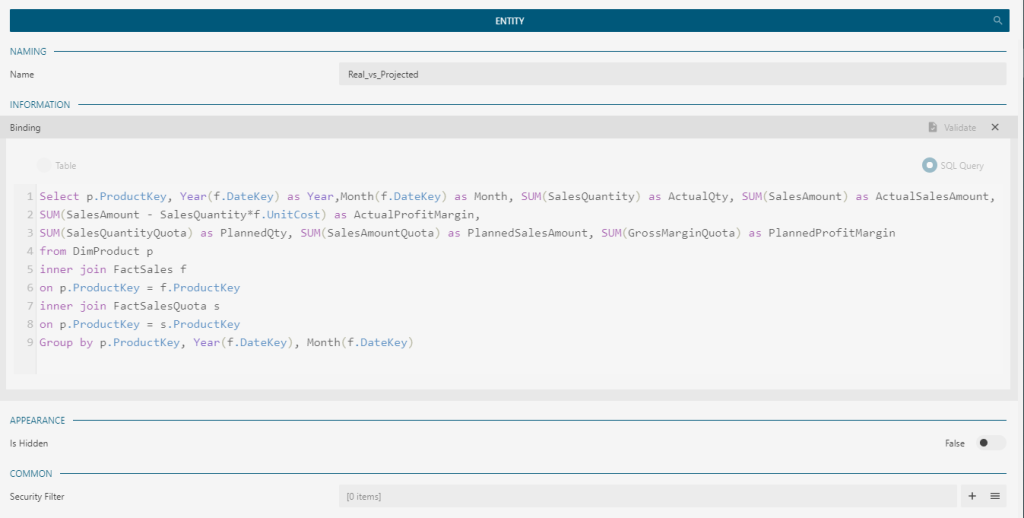
Task: Select the Table radio option
Action: point(45,166)
